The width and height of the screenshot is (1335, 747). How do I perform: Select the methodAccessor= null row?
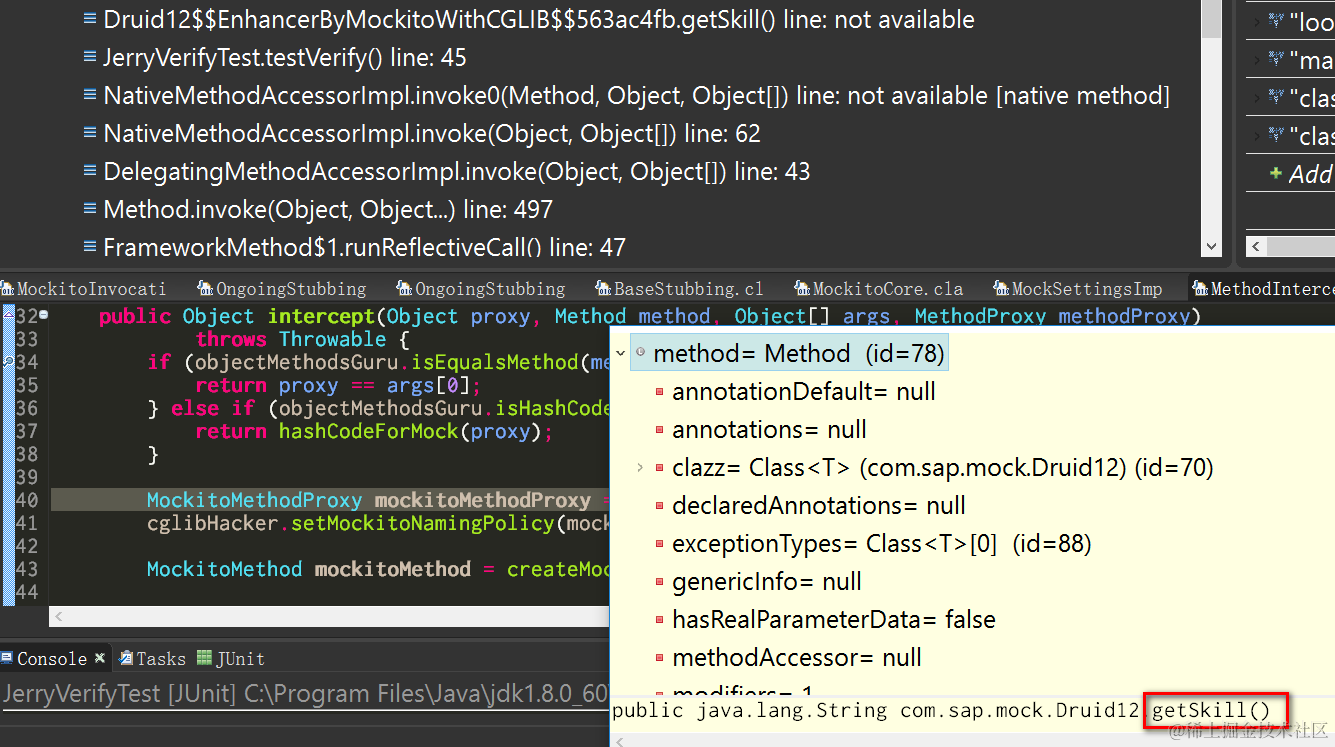pos(797,658)
